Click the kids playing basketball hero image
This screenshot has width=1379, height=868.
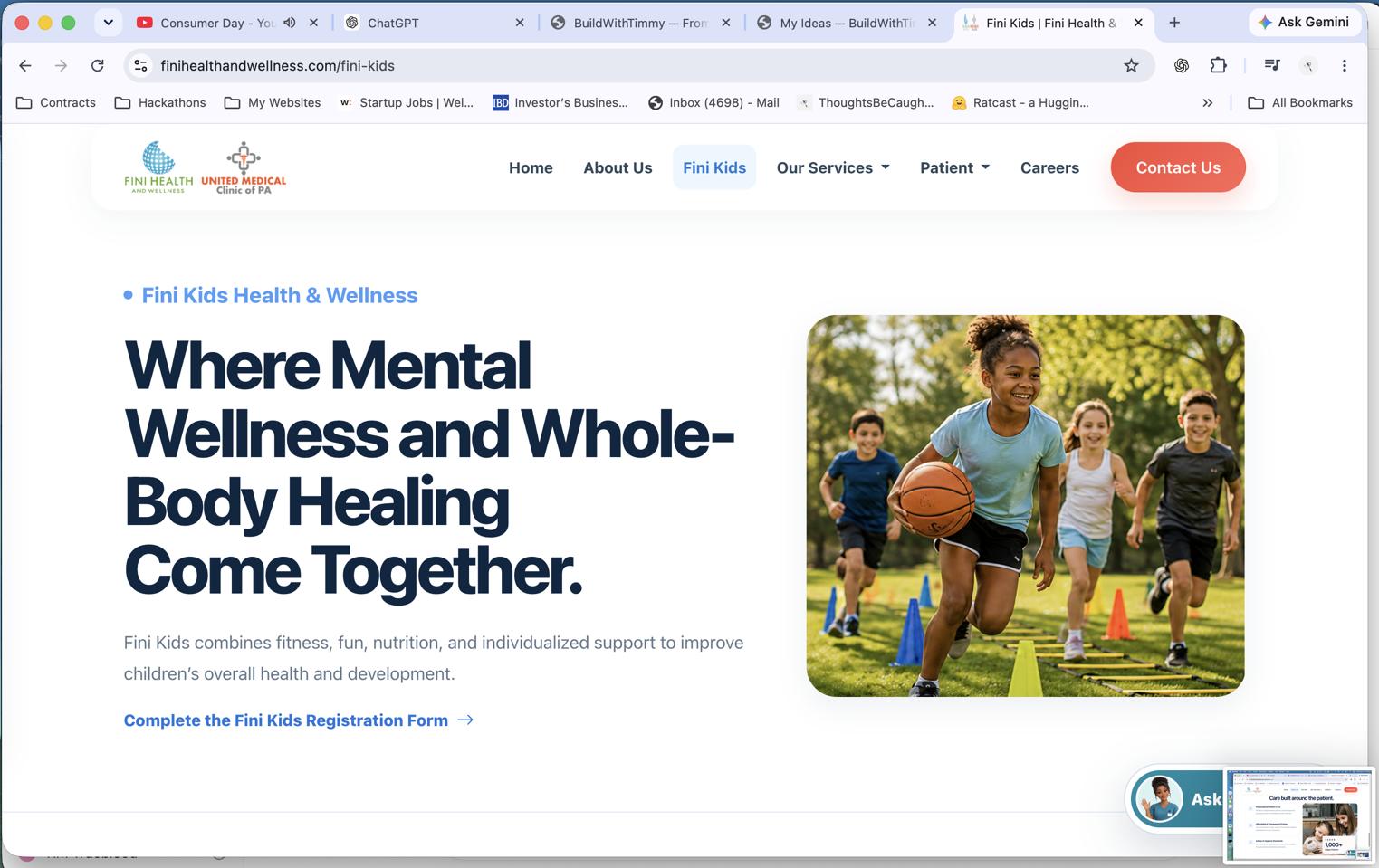[x=1025, y=506]
